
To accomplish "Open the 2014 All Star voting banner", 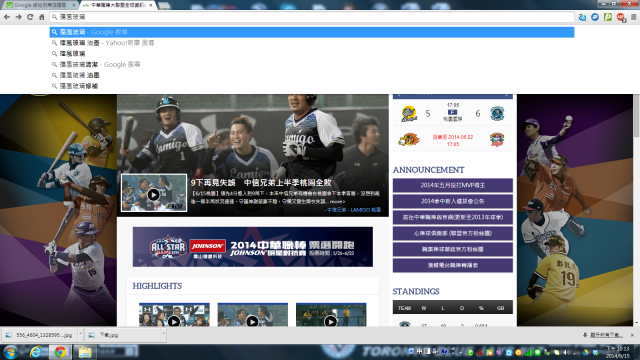I will pos(253,247).
